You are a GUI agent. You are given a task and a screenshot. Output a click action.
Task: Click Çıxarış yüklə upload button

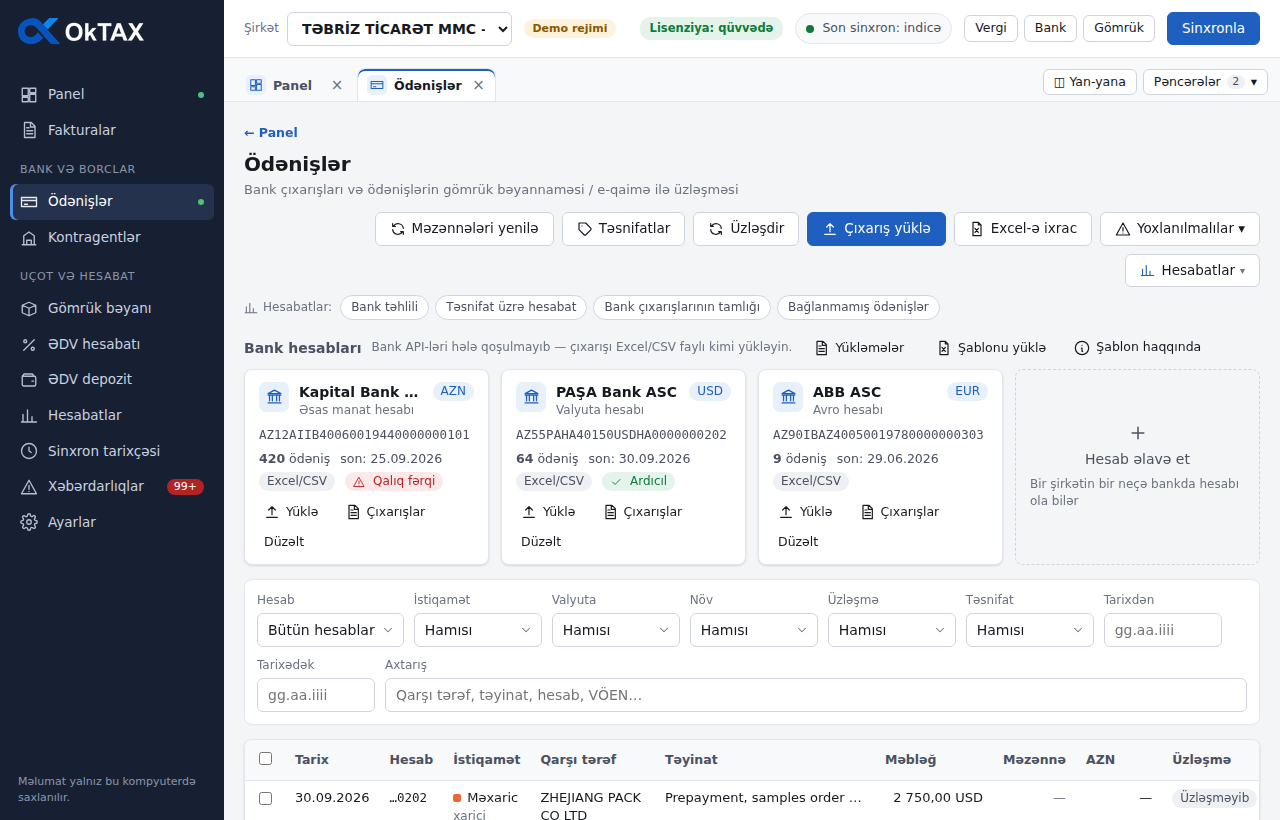[876, 228]
